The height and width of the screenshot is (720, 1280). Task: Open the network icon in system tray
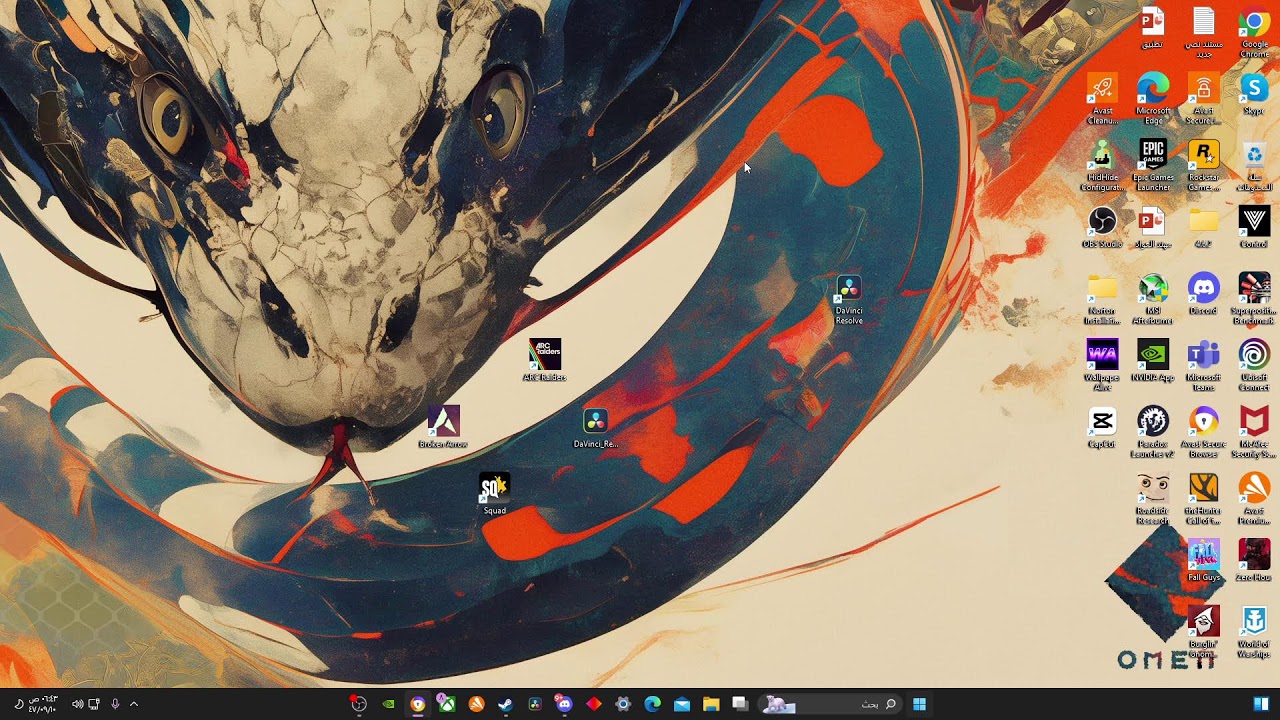[x=94, y=704]
